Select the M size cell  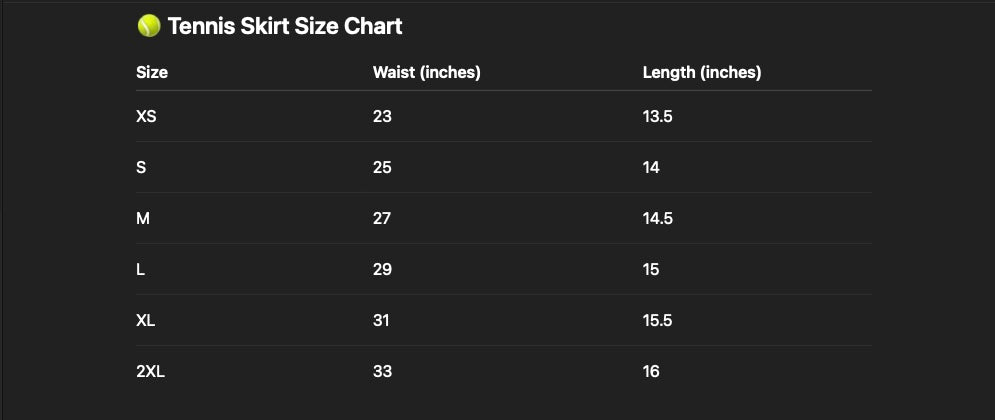point(143,218)
